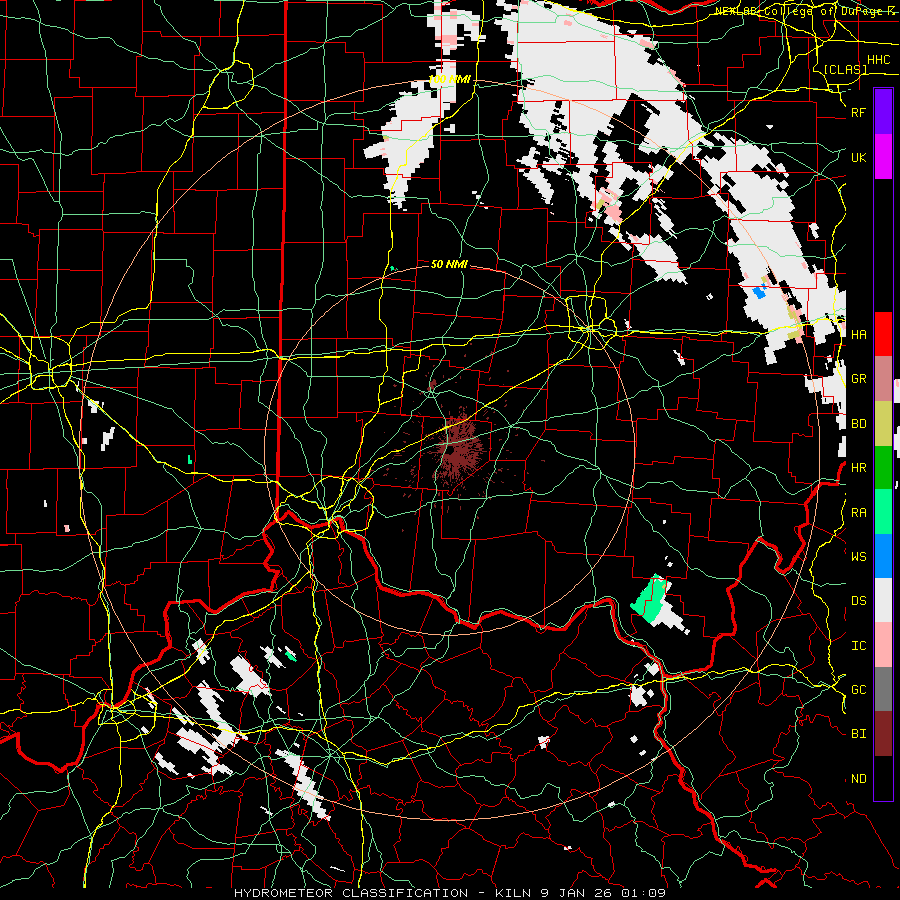Click the WS legend label
The image size is (900, 900).
point(858,557)
